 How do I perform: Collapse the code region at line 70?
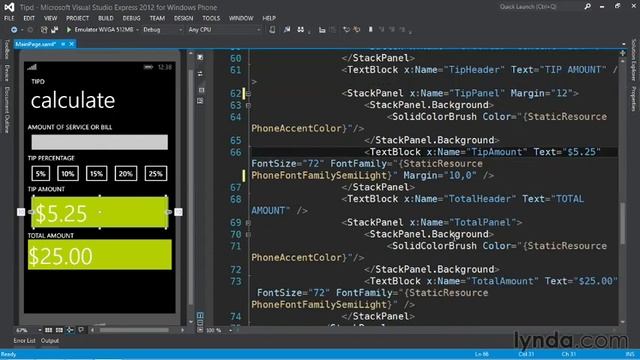[248, 235]
